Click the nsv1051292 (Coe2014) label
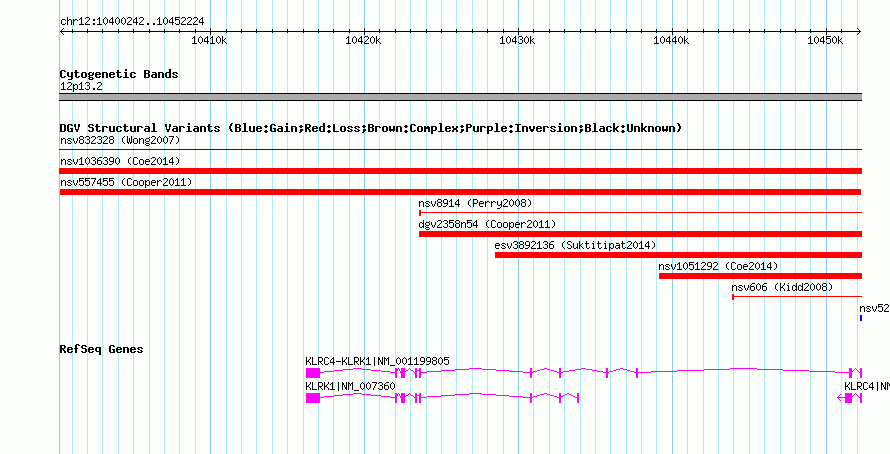Screen dimensions: 890x454 tap(718, 266)
